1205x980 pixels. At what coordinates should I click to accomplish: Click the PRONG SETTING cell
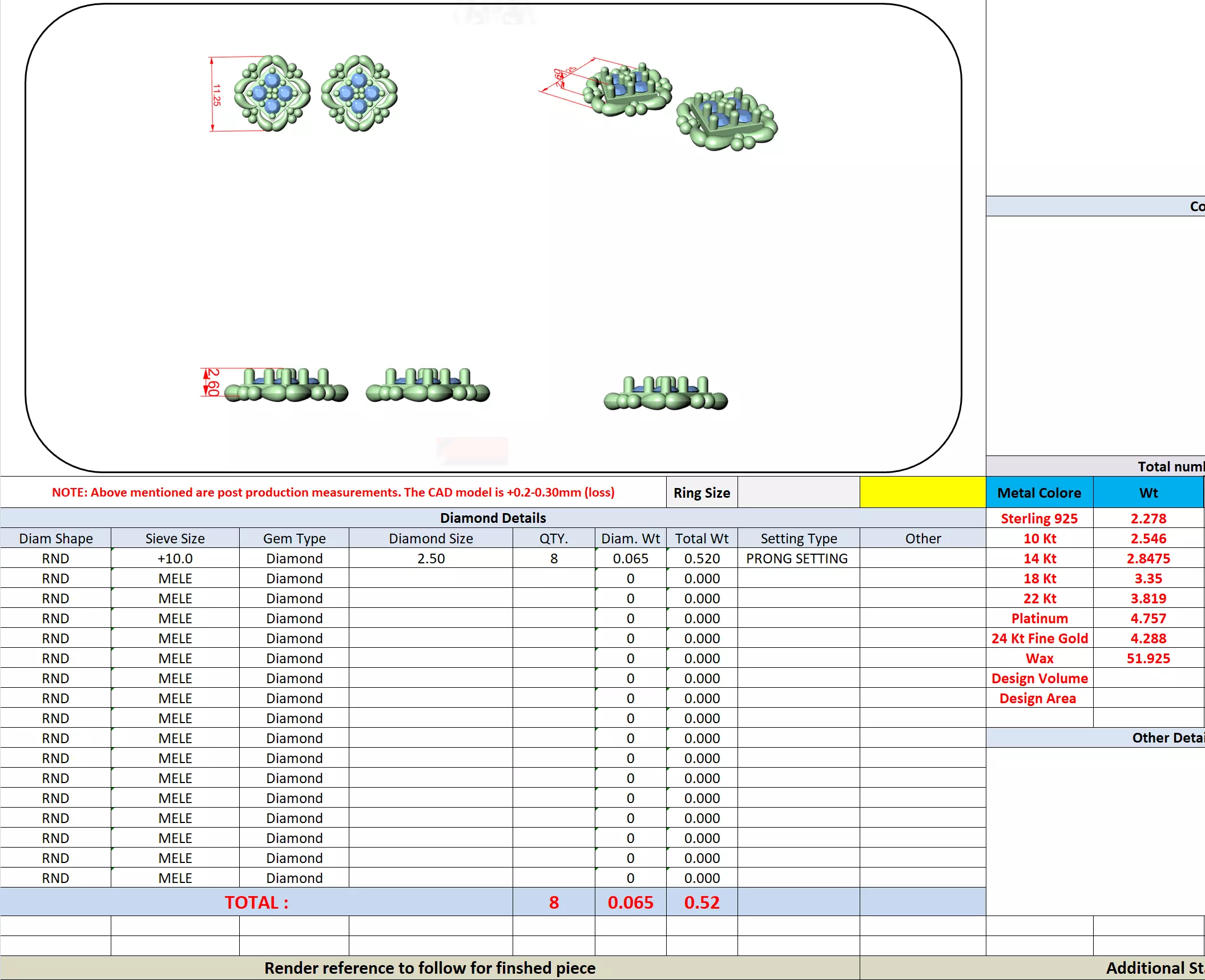[x=797, y=558]
